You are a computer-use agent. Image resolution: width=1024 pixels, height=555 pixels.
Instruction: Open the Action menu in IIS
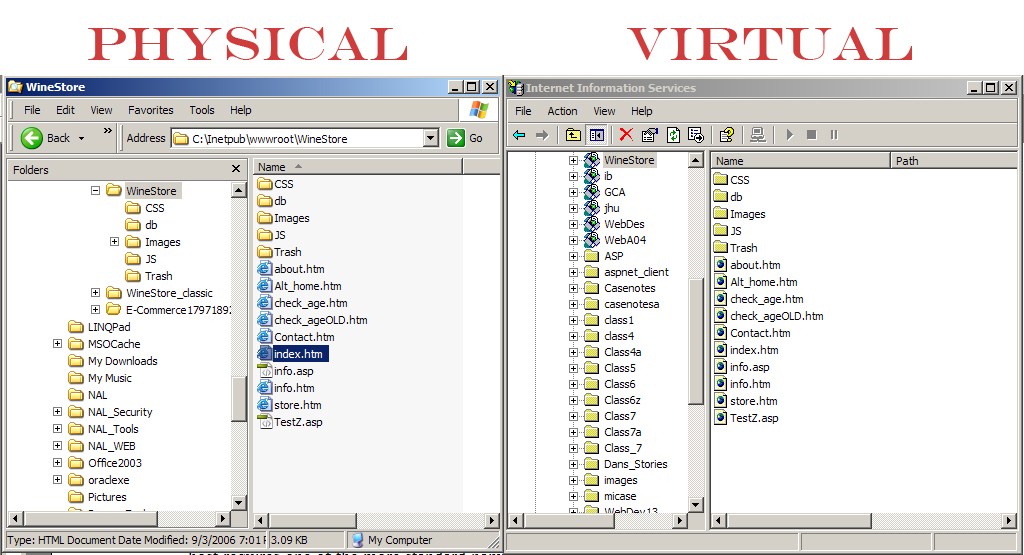562,111
